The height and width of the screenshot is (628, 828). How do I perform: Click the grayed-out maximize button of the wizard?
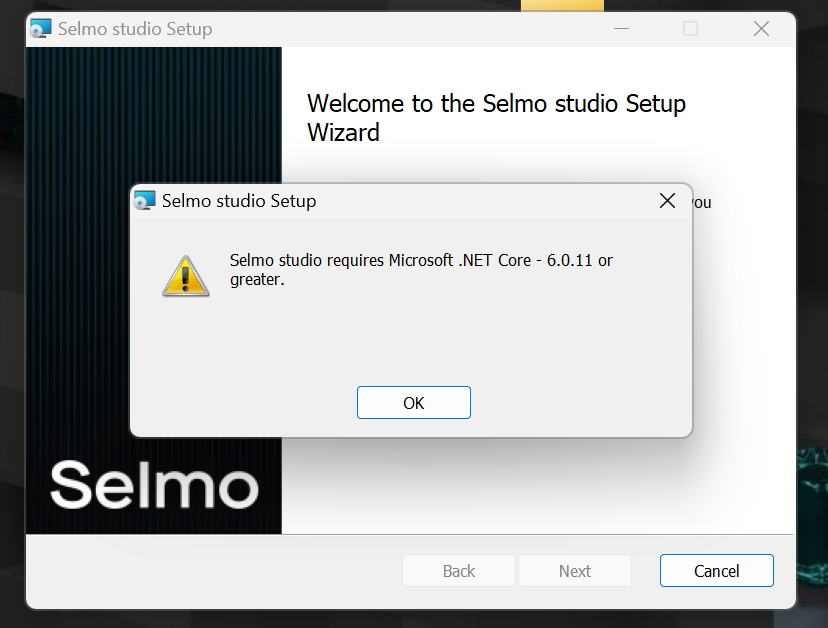(x=690, y=29)
